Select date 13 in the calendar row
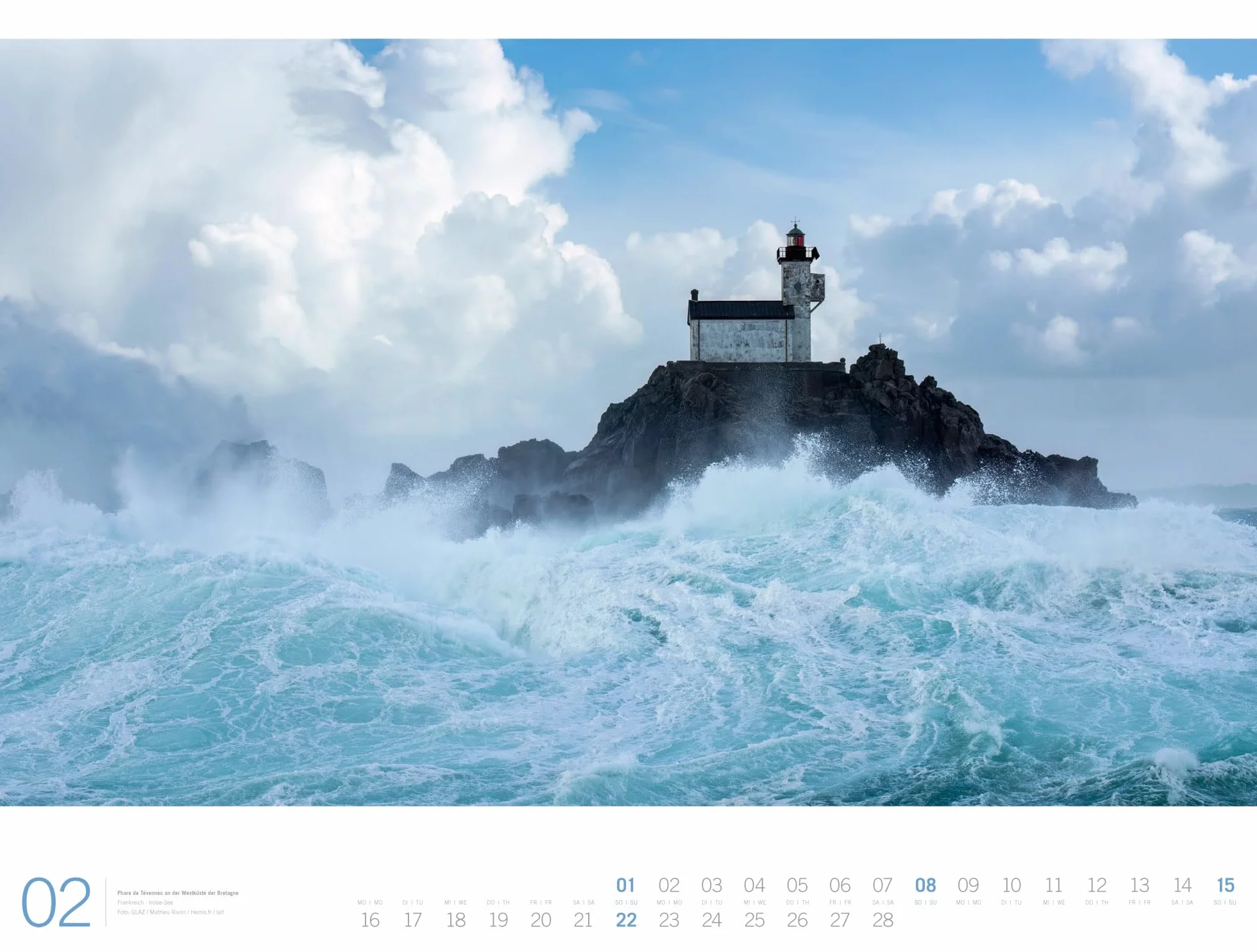 [x=1140, y=885]
